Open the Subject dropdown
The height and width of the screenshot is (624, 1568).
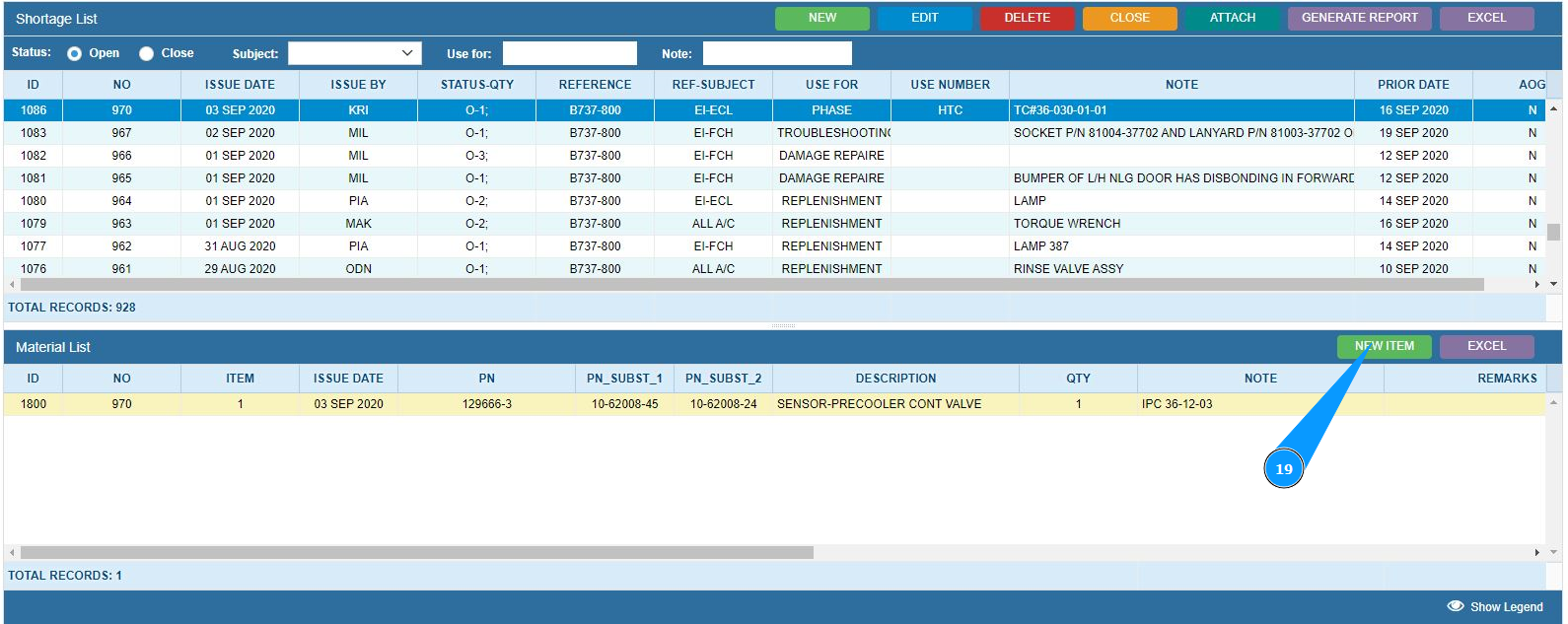[355, 53]
